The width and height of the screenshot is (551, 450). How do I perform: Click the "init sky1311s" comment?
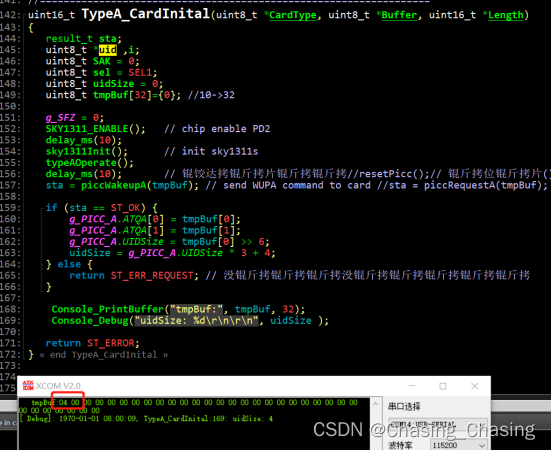click(x=211, y=151)
